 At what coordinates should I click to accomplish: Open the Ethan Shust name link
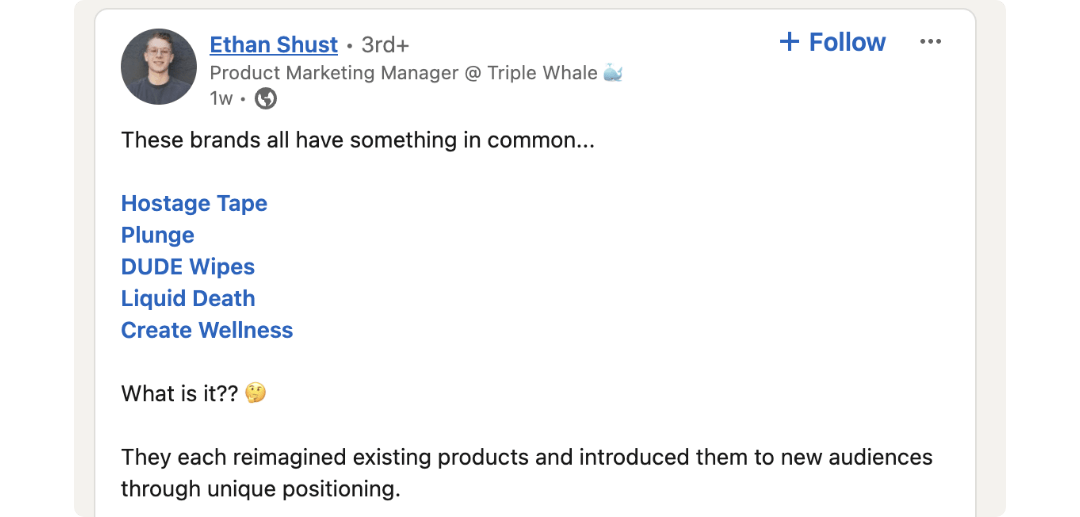[273, 45]
